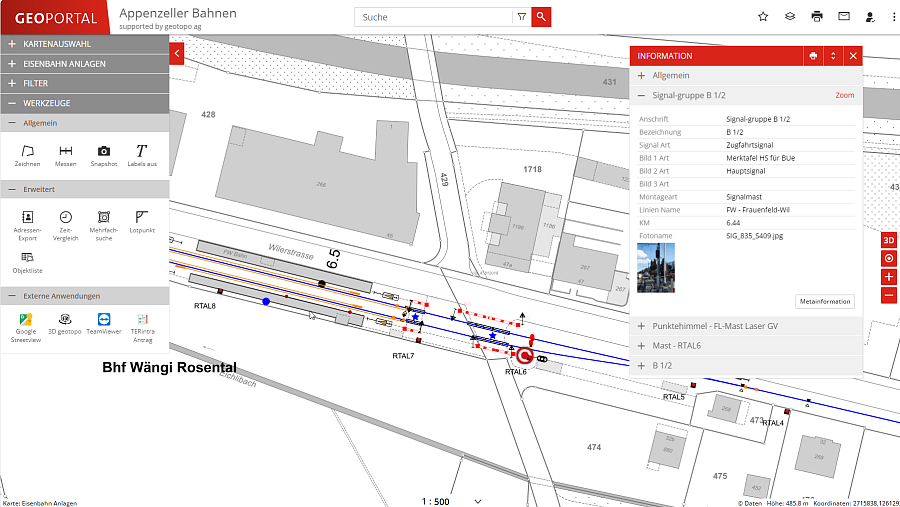This screenshot has height=507, width=900.
Task: Center map on current location
Action: [889, 258]
